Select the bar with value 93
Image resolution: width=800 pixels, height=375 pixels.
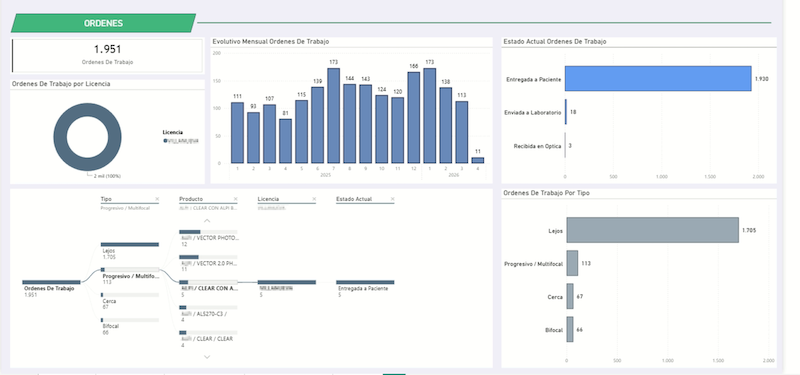coord(253,138)
